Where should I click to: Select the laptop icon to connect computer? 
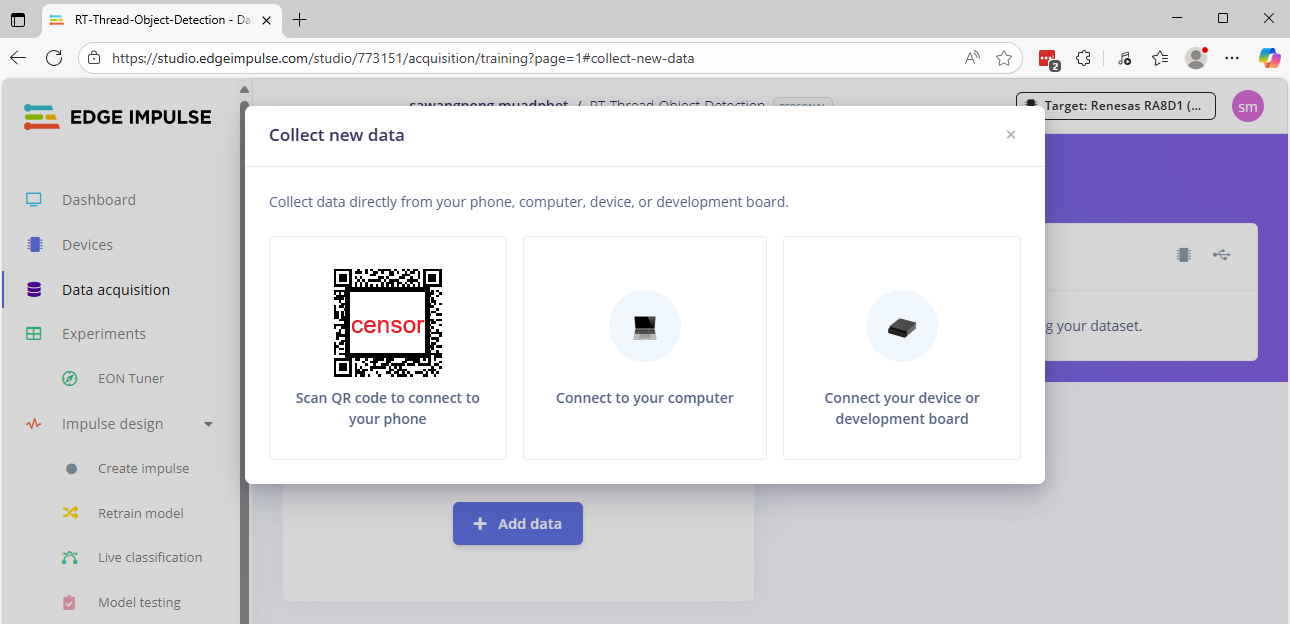point(644,326)
